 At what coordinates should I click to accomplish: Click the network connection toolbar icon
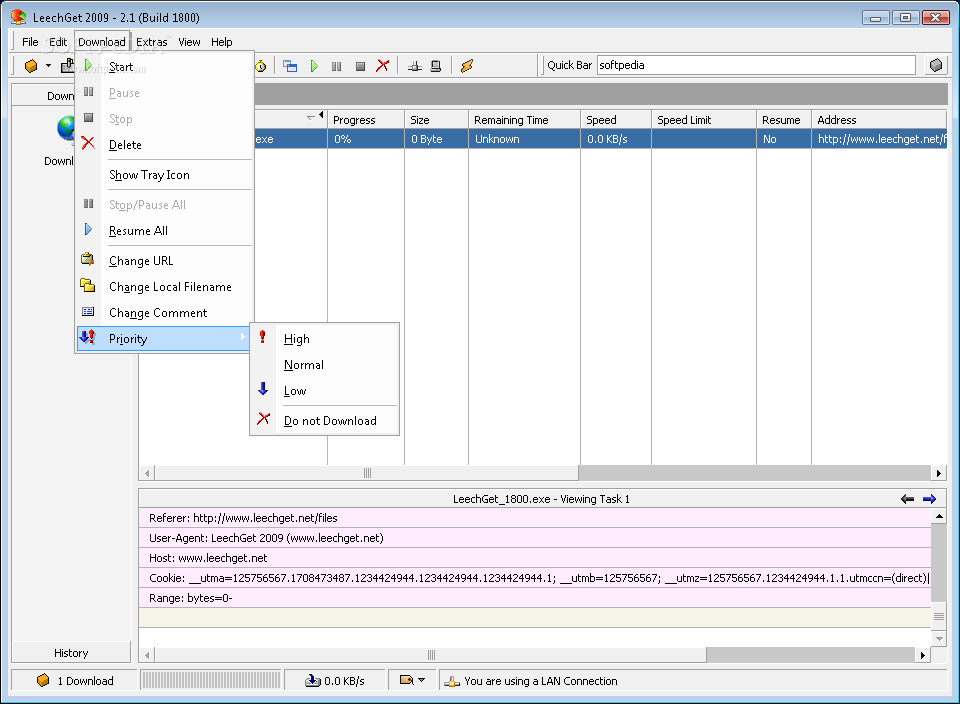[x=414, y=66]
